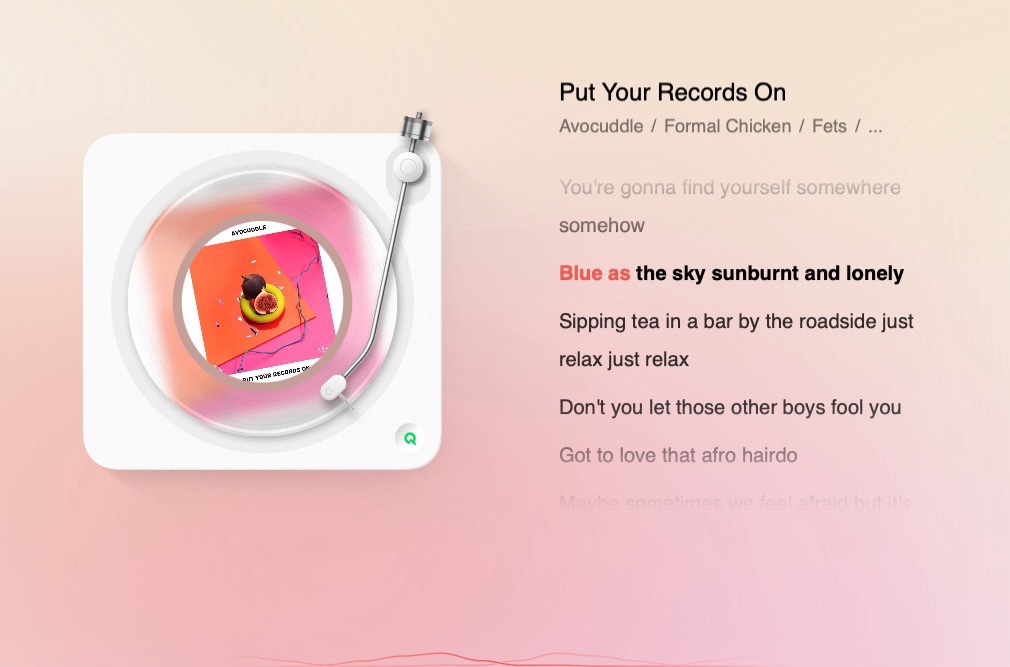Click the tonearm needle head on the record
Image resolution: width=1010 pixels, height=667 pixels.
click(334, 388)
